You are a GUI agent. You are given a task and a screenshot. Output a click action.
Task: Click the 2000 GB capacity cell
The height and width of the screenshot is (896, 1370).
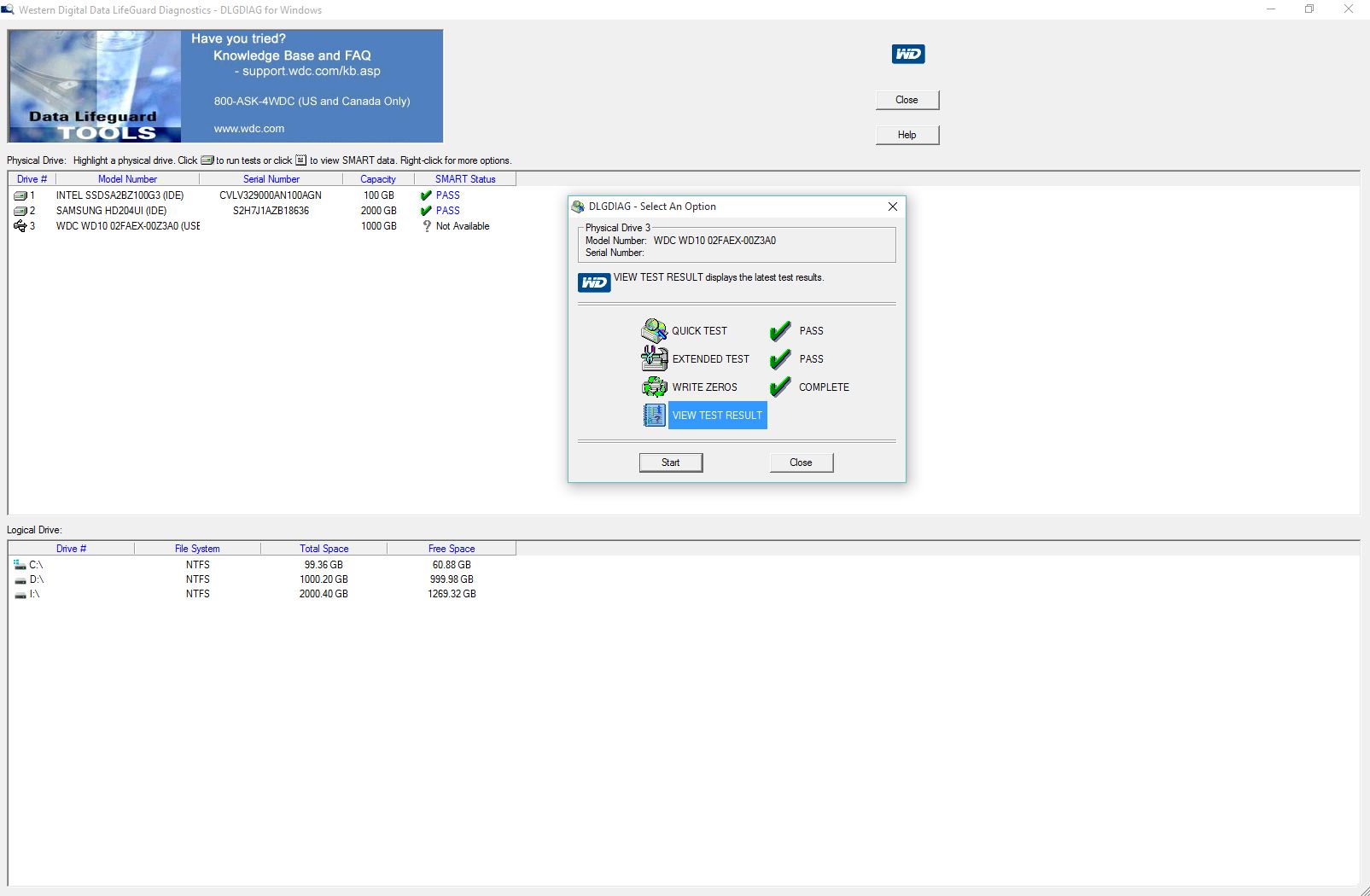(x=378, y=211)
